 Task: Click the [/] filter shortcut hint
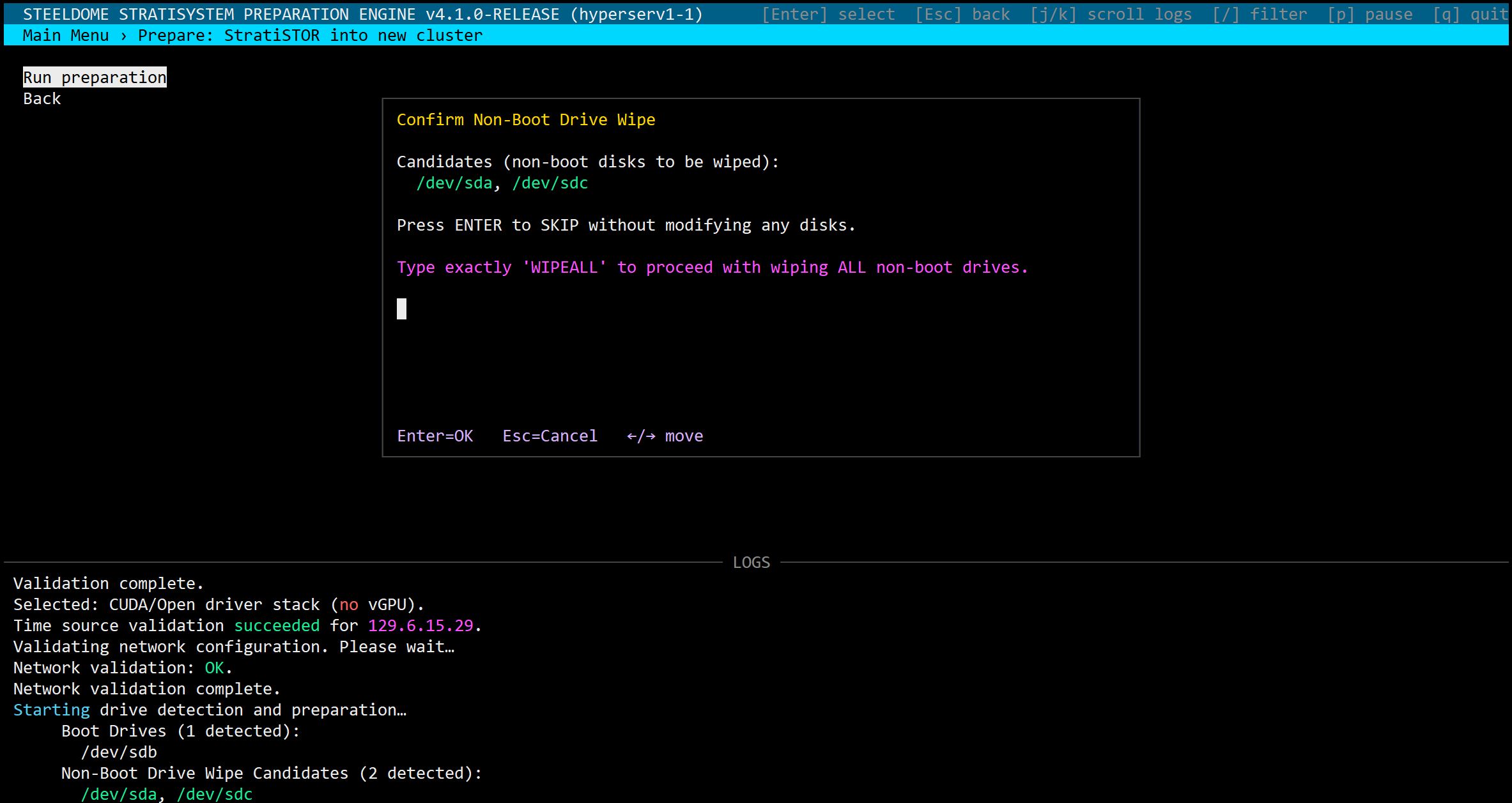tap(1260, 14)
